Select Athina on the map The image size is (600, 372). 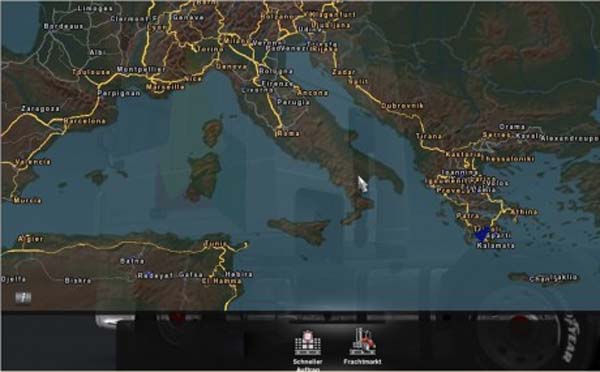pos(524,211)
